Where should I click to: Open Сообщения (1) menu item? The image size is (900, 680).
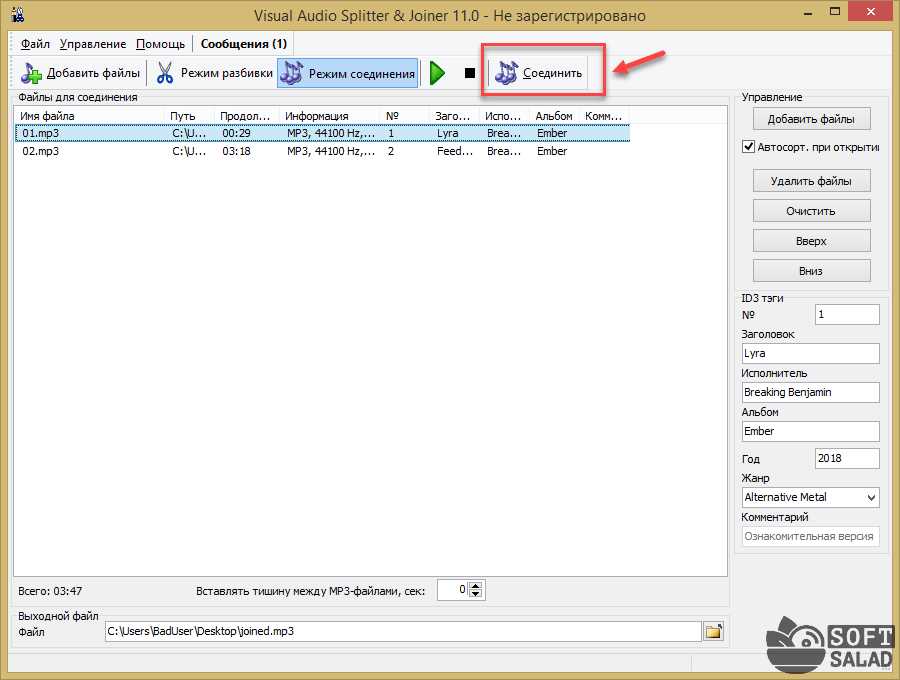tap(243, 44)
